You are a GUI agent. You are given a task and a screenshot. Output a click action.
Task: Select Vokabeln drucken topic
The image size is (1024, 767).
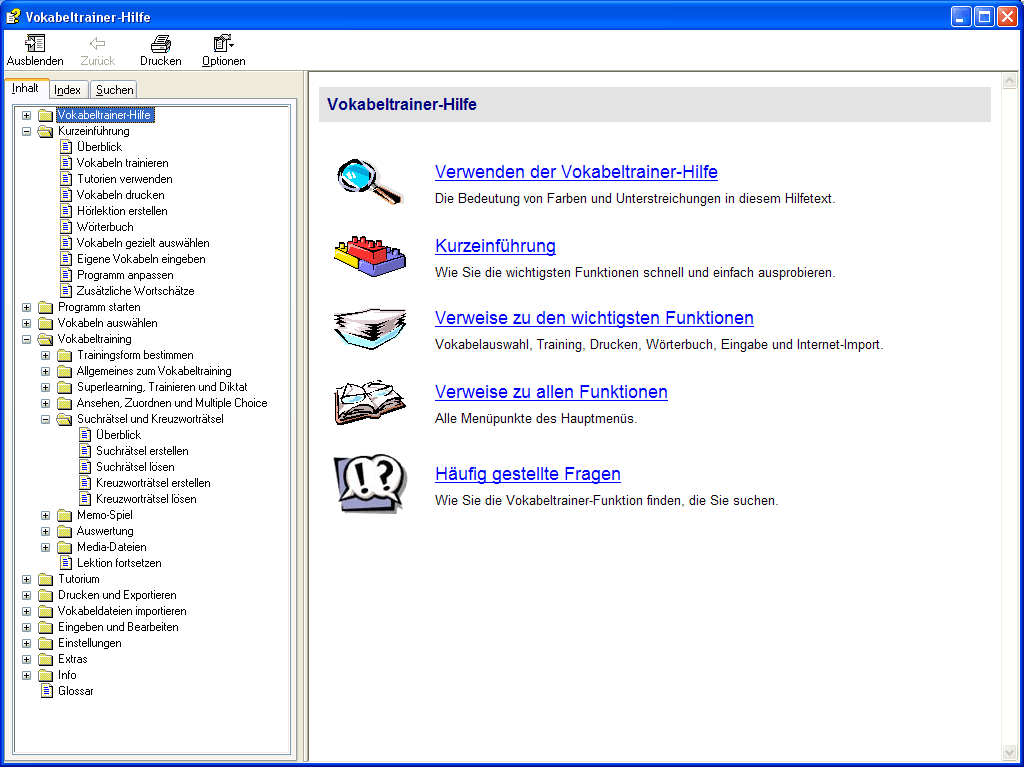pos(121,195)
